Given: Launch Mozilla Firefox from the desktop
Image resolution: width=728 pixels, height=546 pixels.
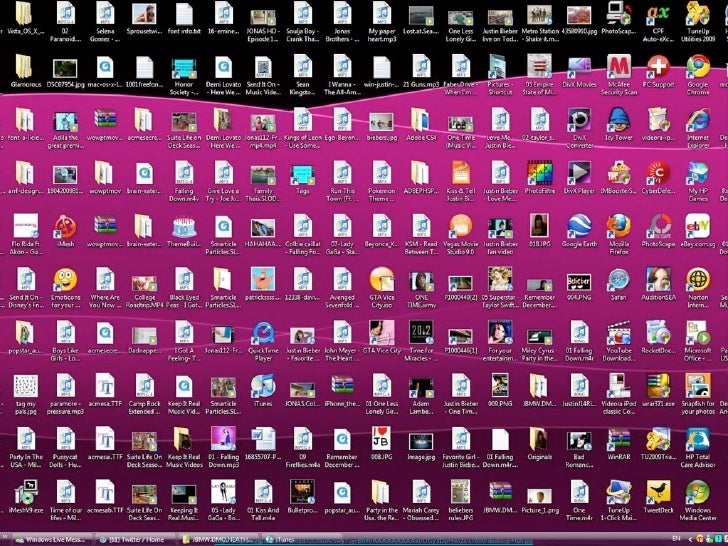Looking at the screenshot, I should 618,225.
